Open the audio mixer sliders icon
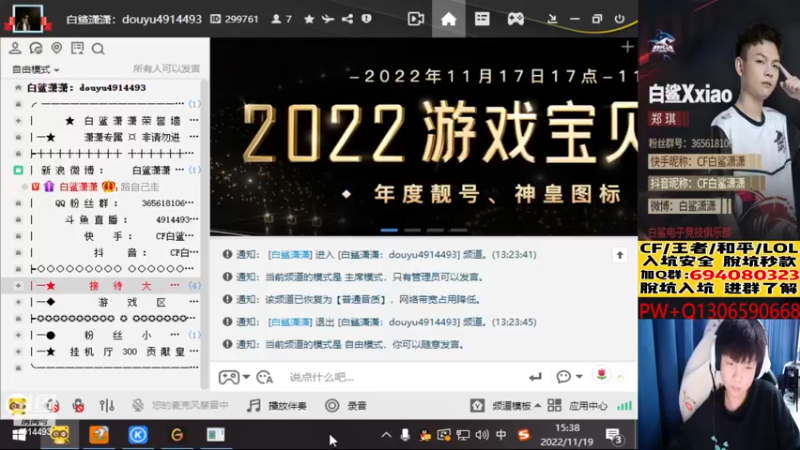This screenshot has width=800, height=450. click(107, 406)
